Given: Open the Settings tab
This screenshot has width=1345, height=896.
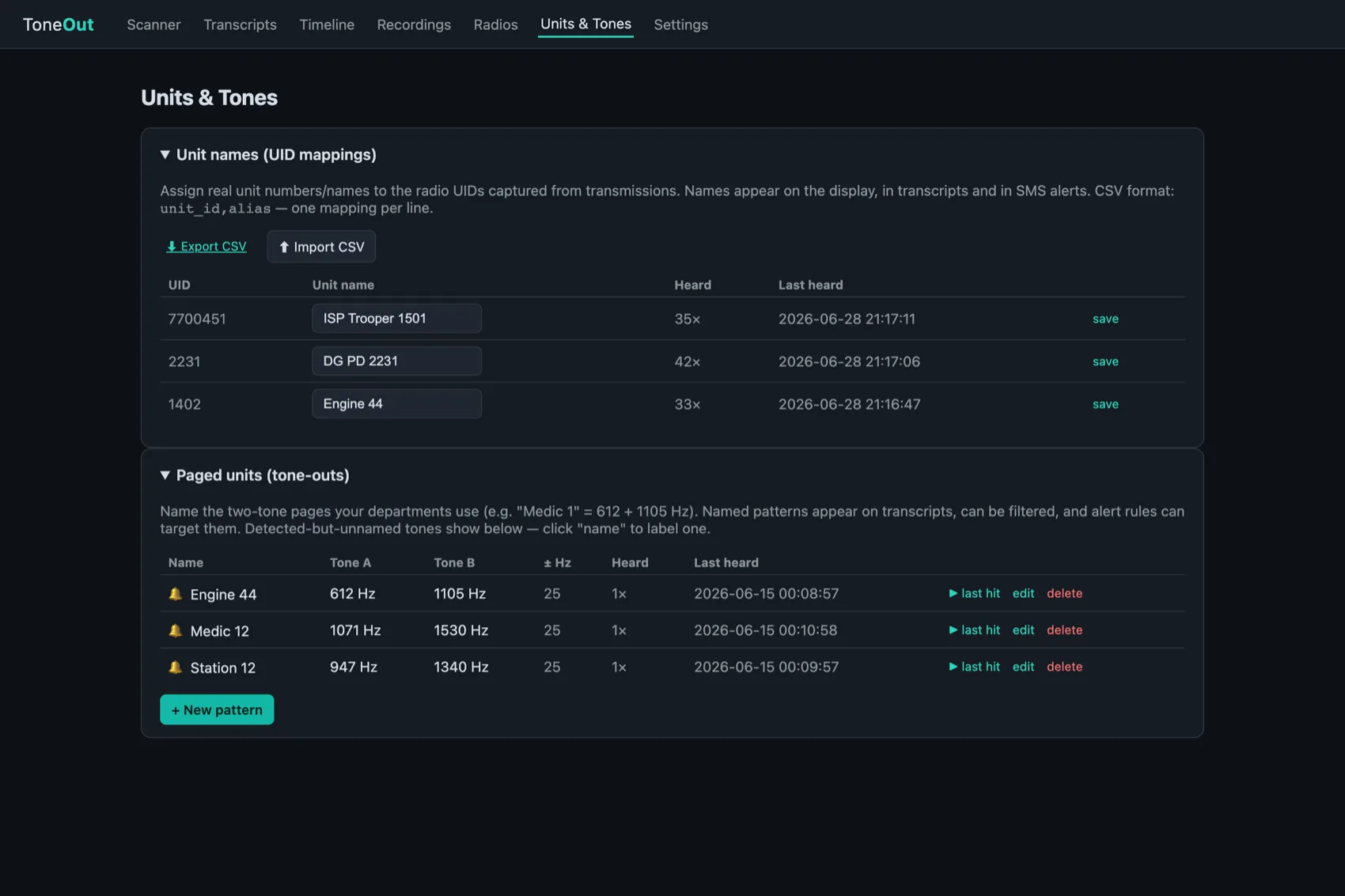Looking at the screenshot, I should 680,25.
